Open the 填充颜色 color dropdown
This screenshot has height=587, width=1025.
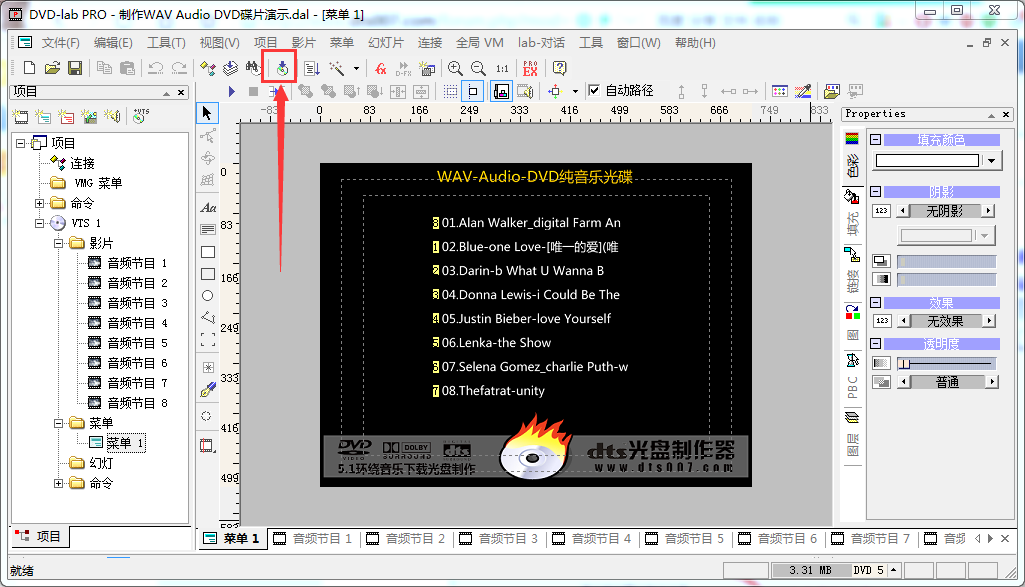pos(992,161)
